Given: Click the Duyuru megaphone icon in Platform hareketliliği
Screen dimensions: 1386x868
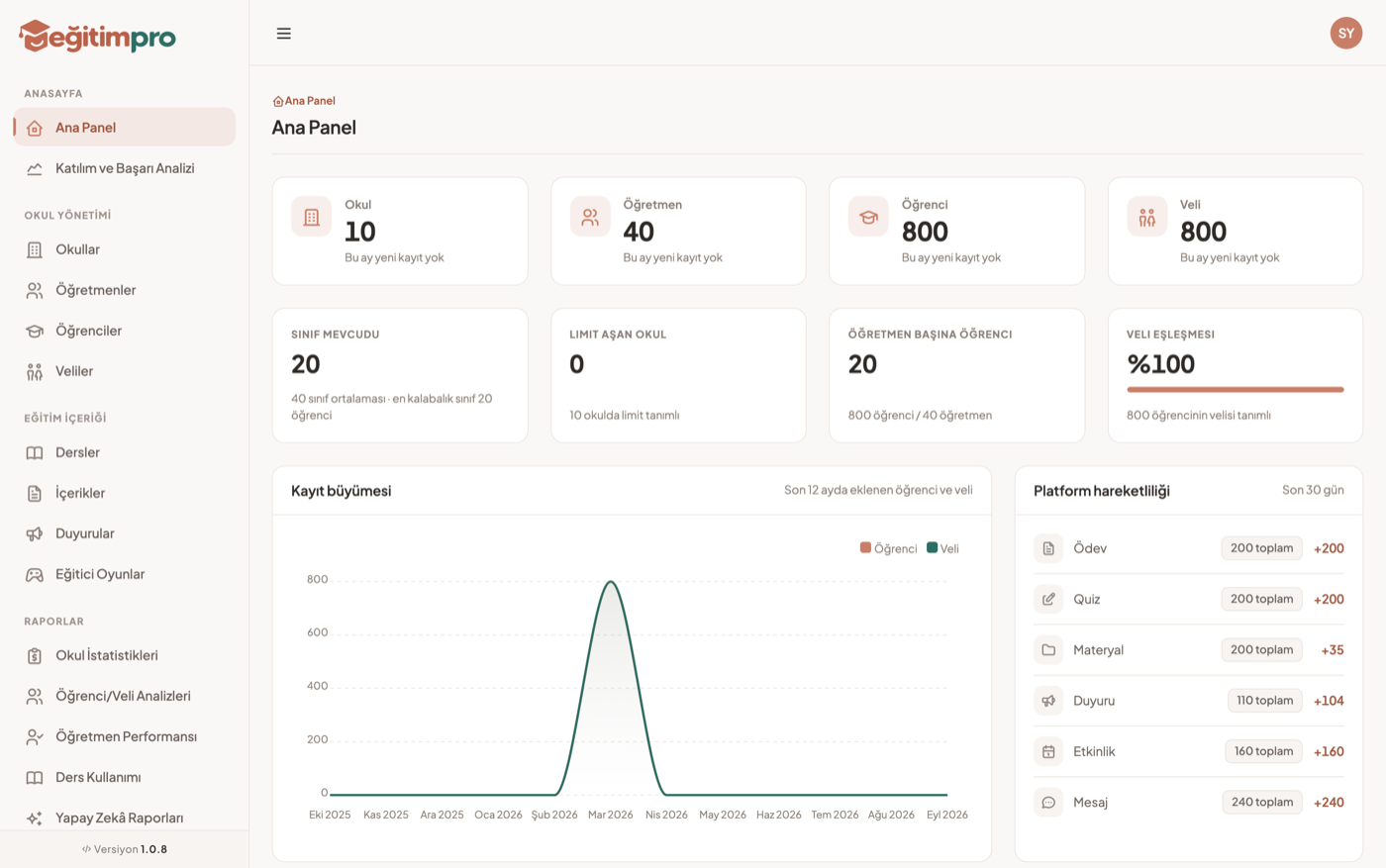Looking at the screenshot, I should click(1048, 701).
